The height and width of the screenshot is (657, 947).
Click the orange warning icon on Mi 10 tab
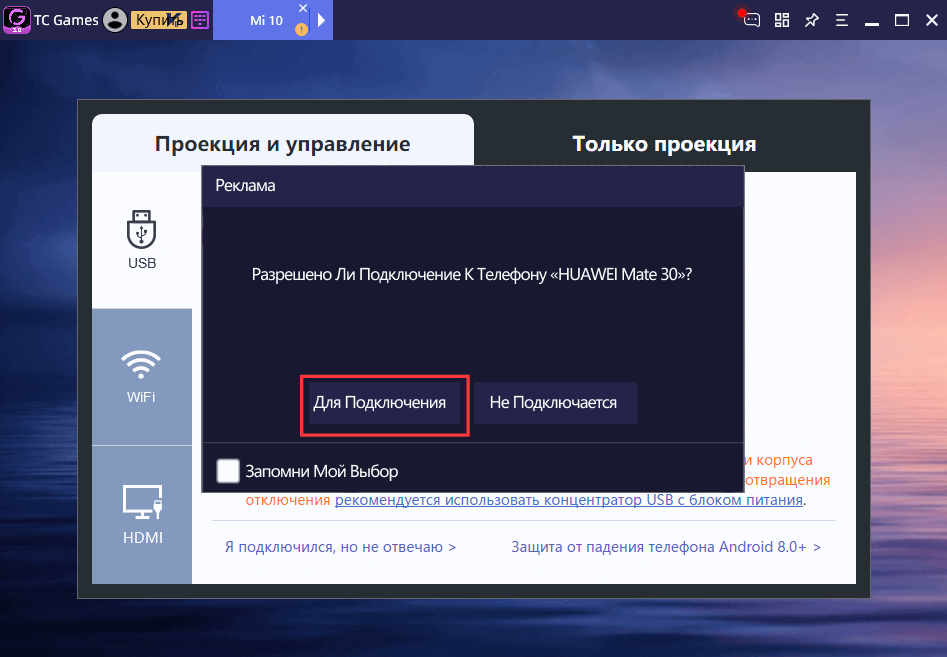301,29
